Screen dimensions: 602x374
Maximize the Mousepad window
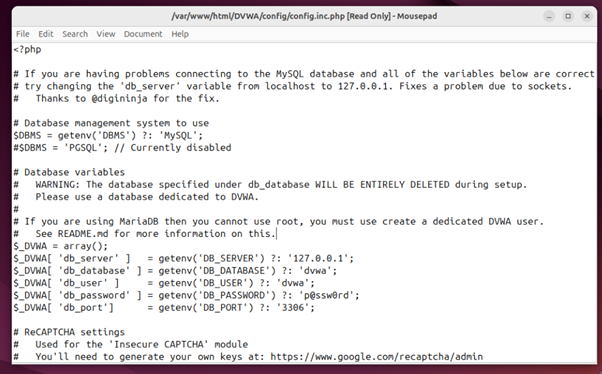568,16
